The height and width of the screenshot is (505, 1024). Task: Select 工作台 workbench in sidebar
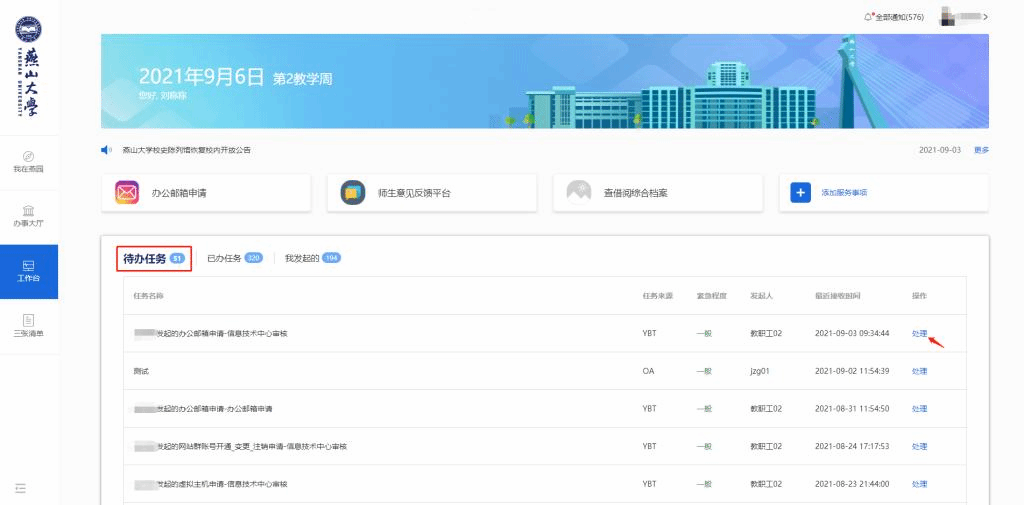click(28, 271)
